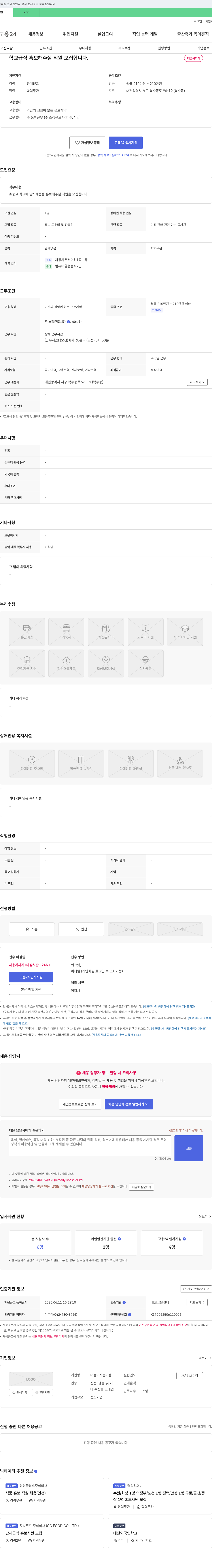Open the 실업급여 main menu
The width and height of the screenshot is (212, 1568).
tap(105, 34)
